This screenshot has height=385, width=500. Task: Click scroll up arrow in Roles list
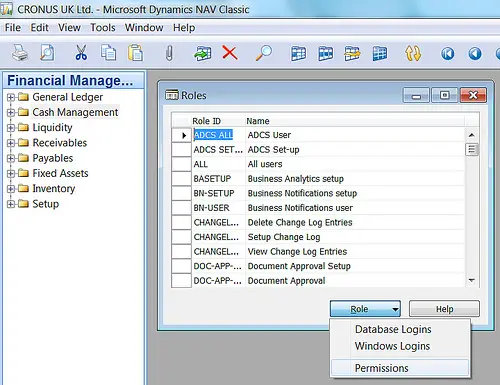tap(472, 135)
